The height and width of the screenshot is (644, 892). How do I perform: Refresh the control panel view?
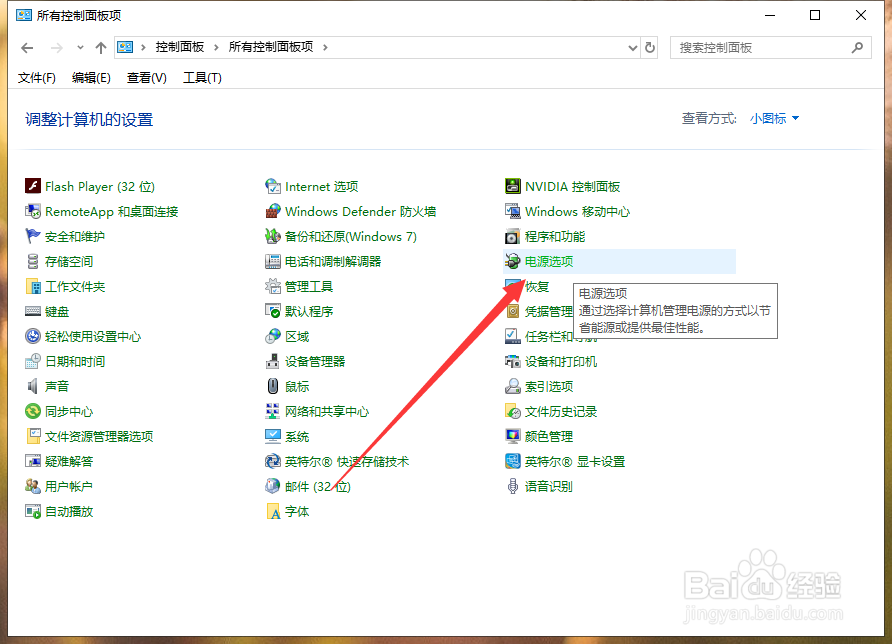[650, 48]
